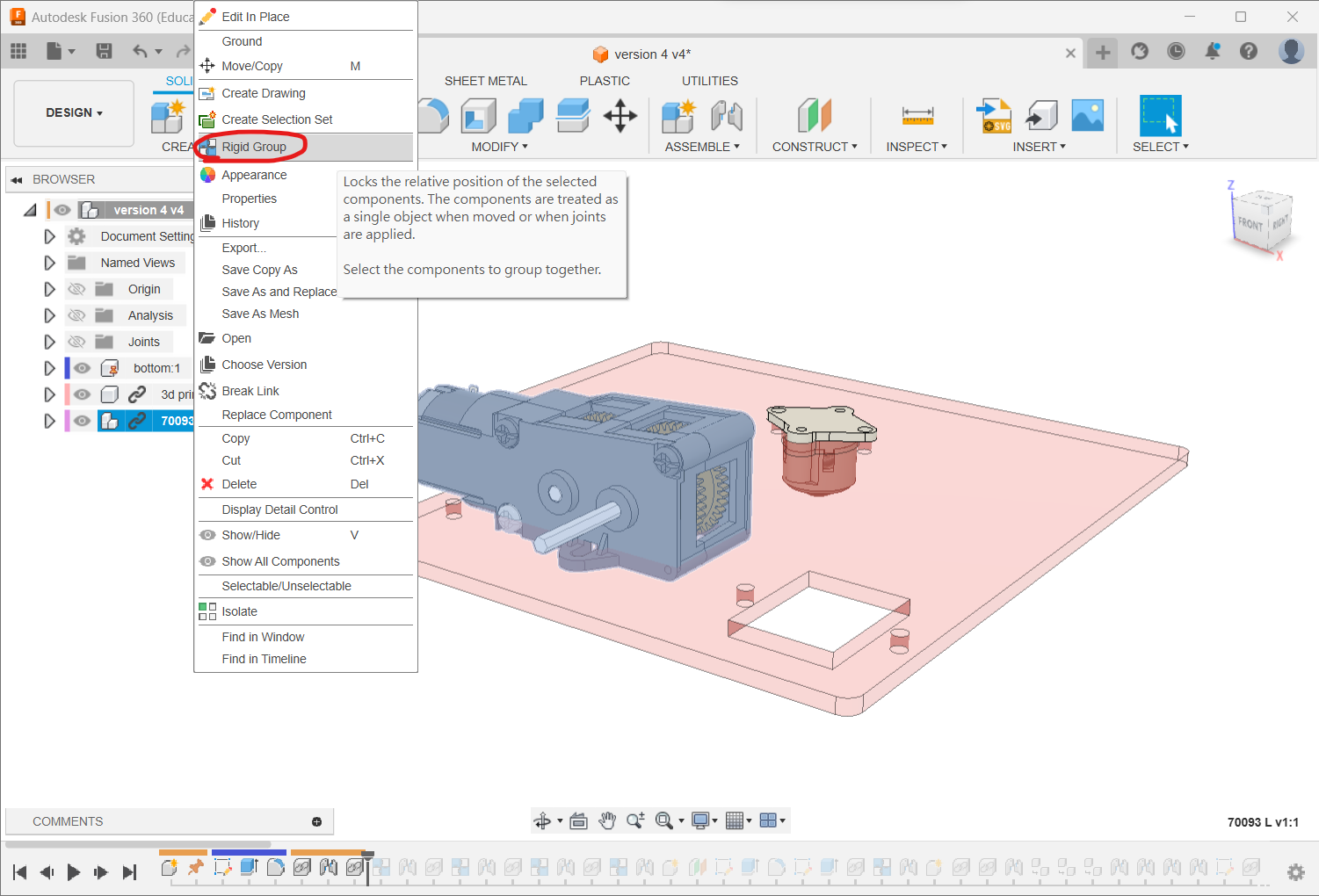Click Break Link in the context menu
Viewport: 1319px width, 896px height.
click(x=250, y=391)
